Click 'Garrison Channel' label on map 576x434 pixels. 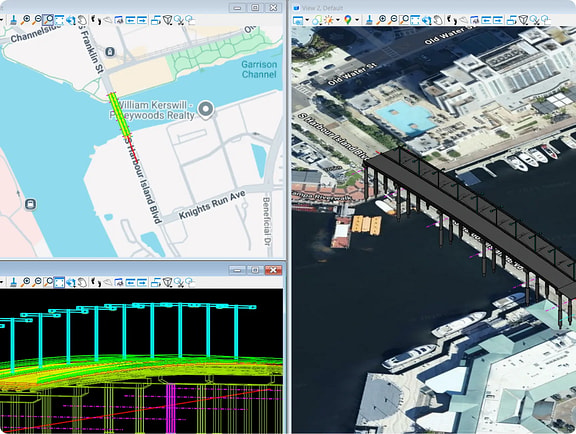click(x=259, y=69)
